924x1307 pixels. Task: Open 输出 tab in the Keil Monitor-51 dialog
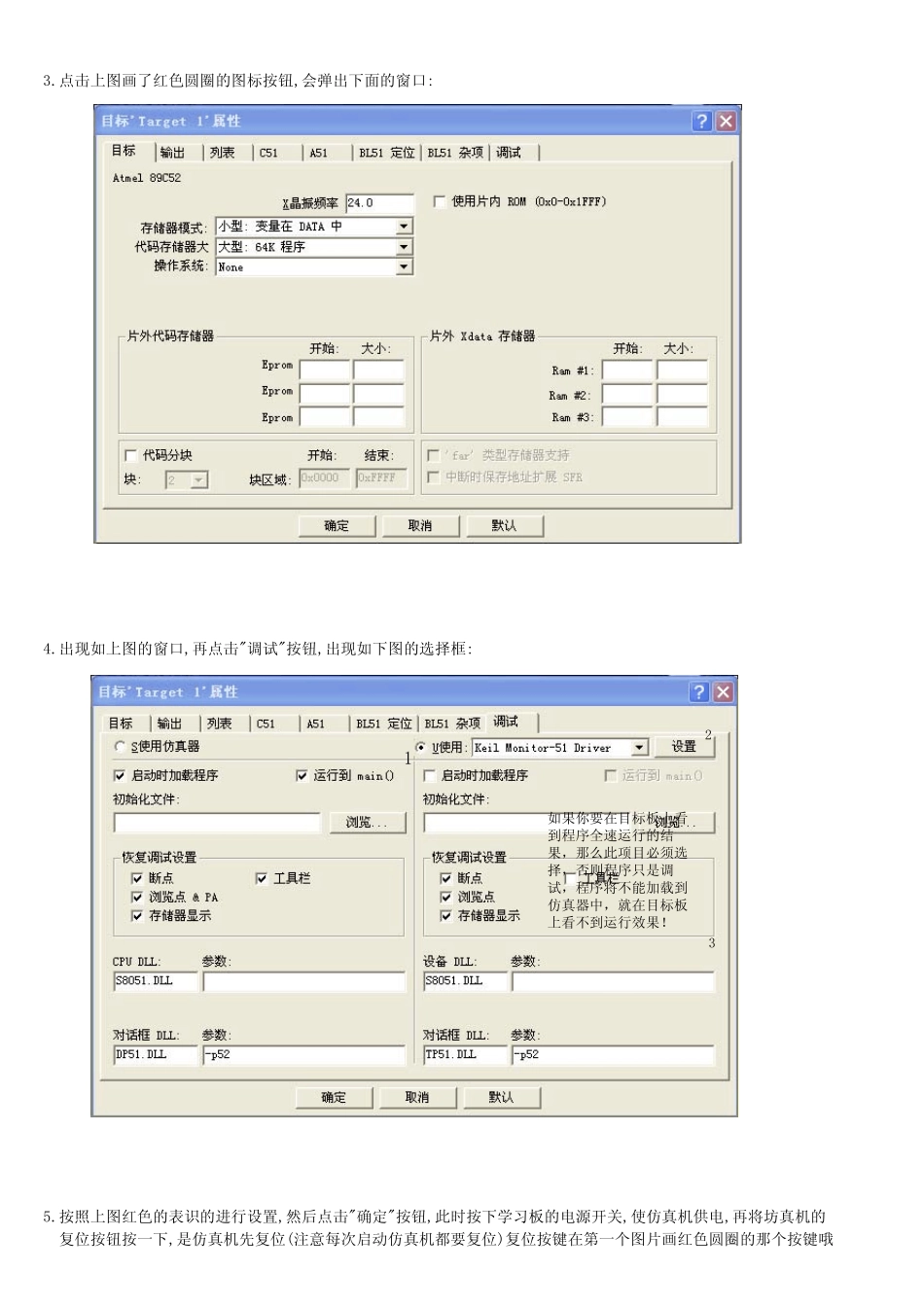(x=170, y=724)
